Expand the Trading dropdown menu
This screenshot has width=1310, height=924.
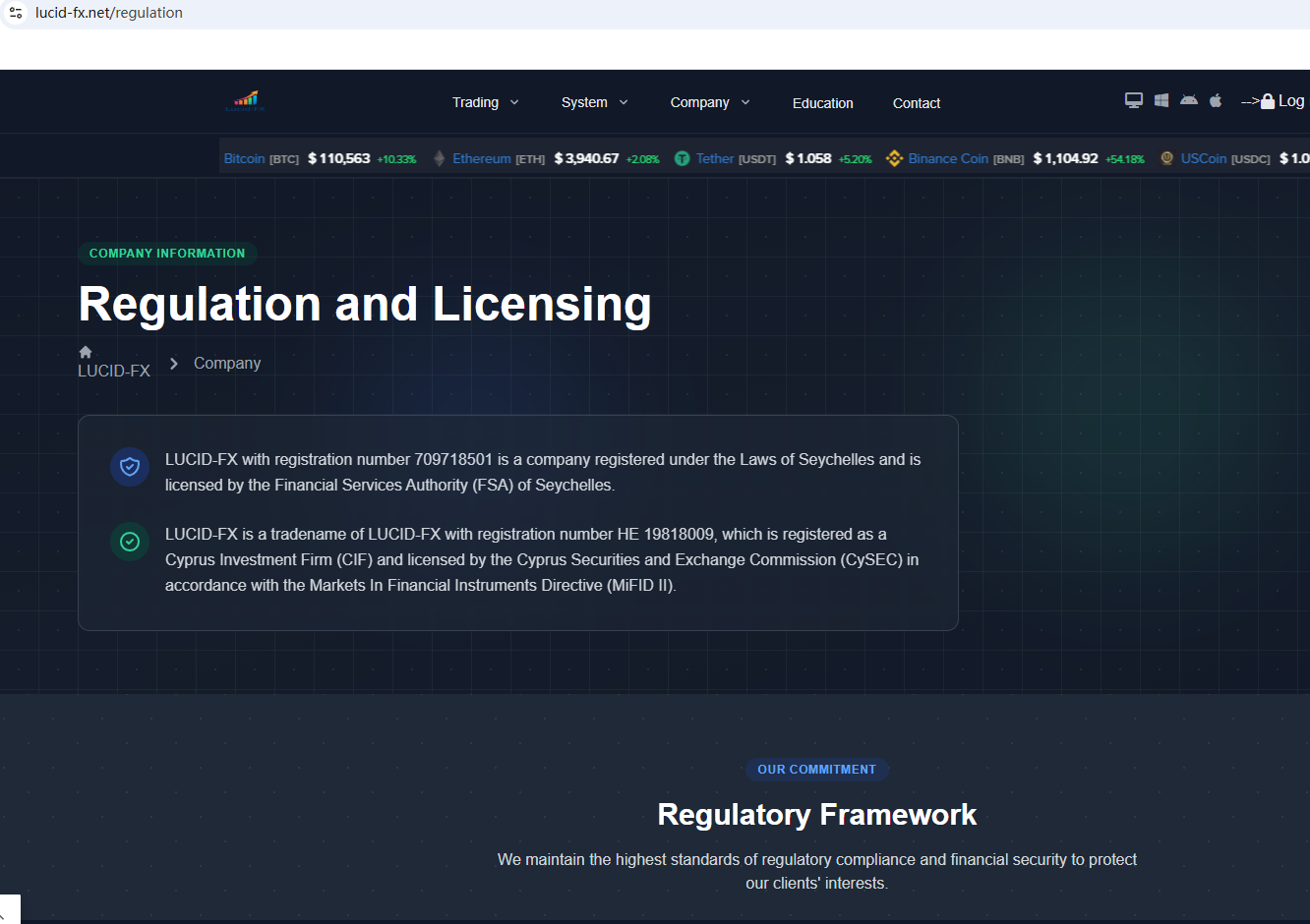(x=485, y=102)
